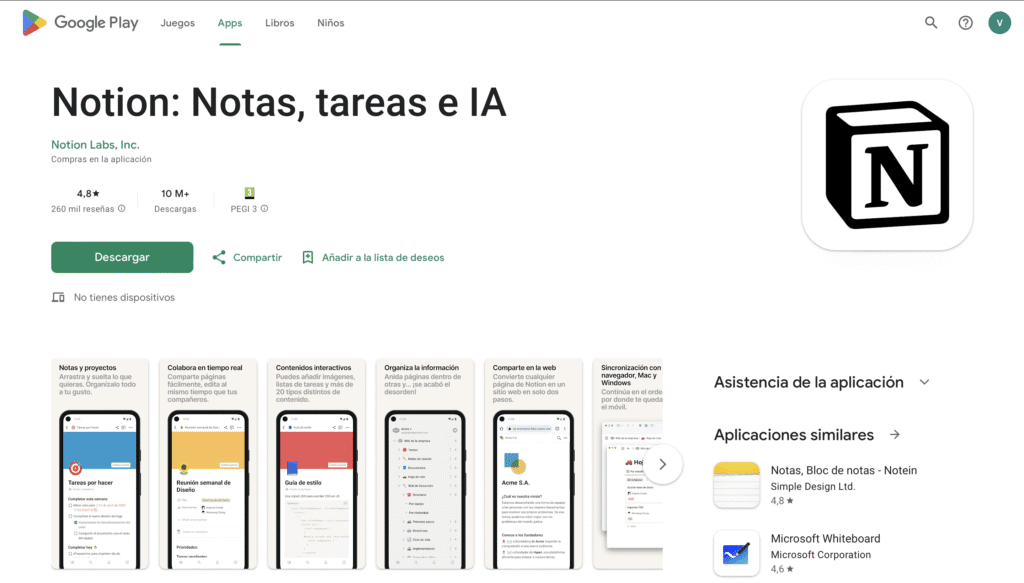Show next screenshots with the arrow
Screen dimensions: 1024x583
pos(663,464)
